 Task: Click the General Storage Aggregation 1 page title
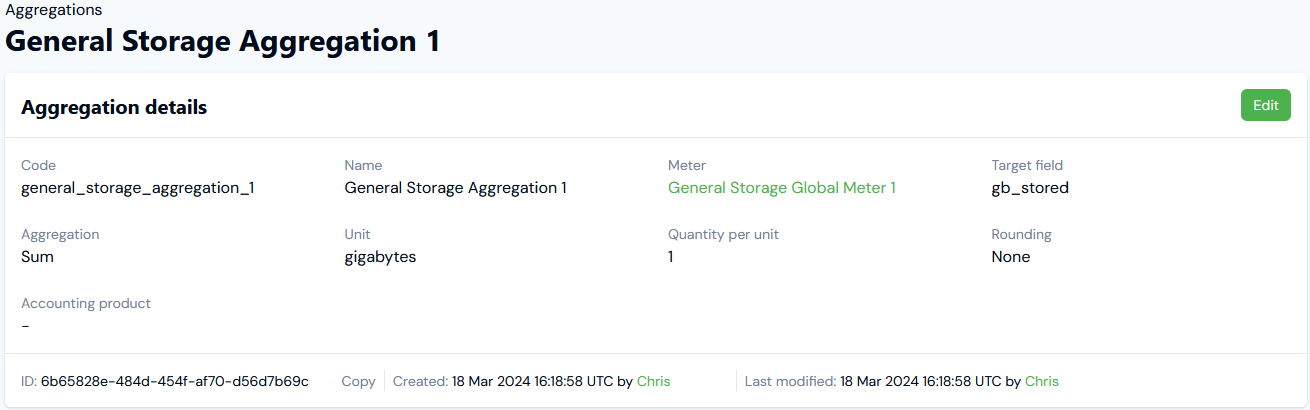223,42
